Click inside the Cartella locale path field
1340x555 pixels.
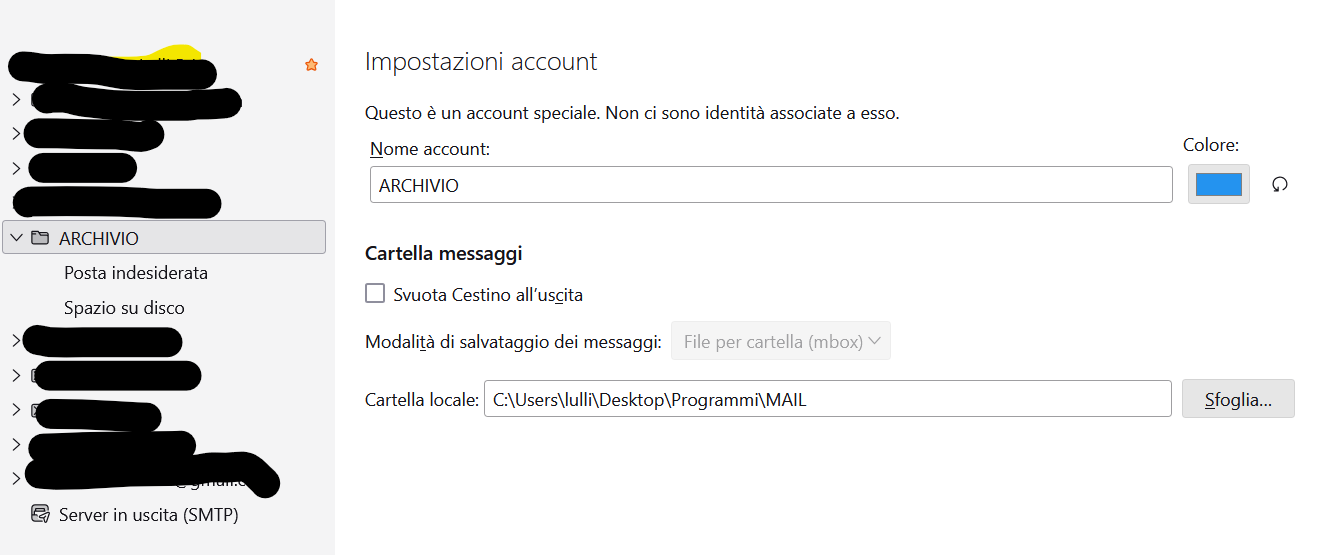point(826,400)
